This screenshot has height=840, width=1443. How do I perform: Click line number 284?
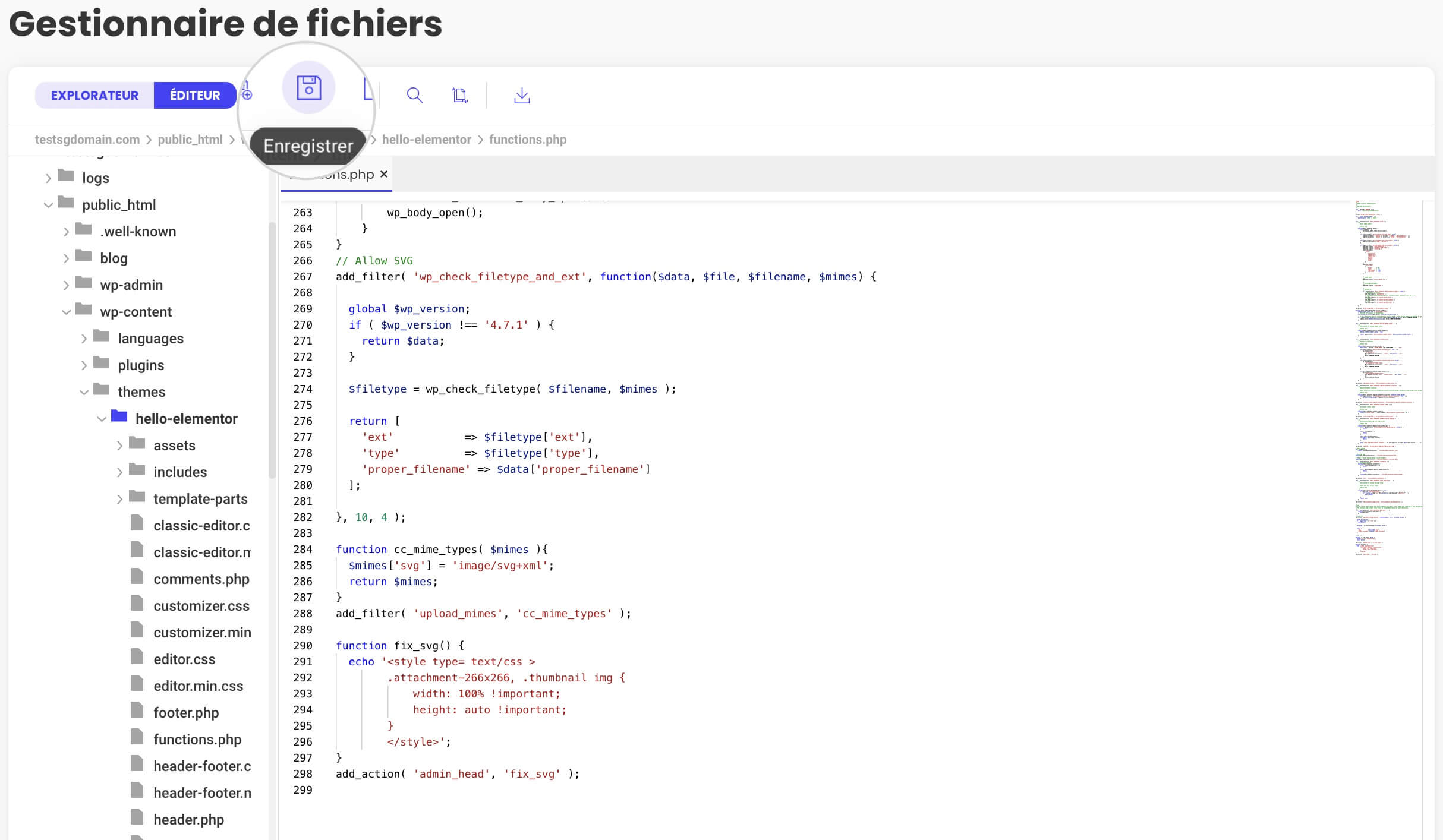303,550
